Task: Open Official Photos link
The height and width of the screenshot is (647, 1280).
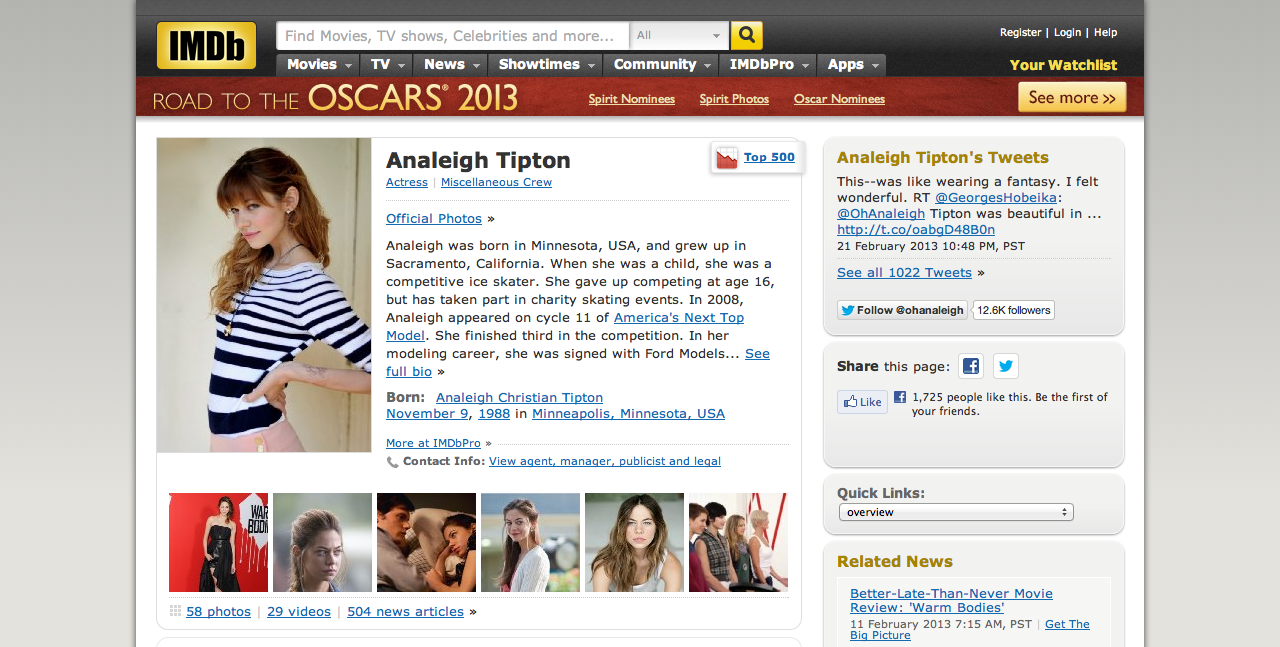Action: coord(434,218)
